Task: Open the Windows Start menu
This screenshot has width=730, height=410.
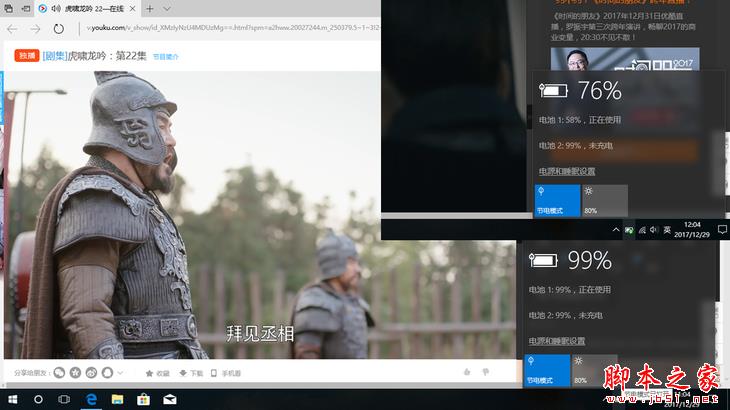Action: 13,399
